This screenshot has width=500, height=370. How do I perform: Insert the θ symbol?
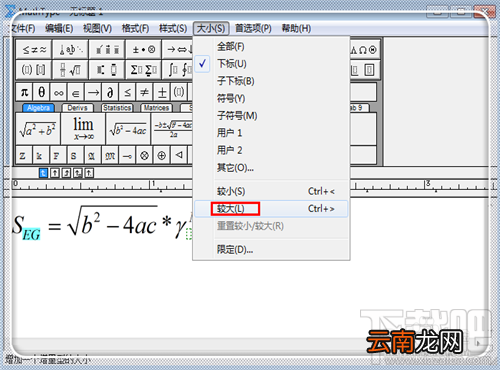[41, 92]
